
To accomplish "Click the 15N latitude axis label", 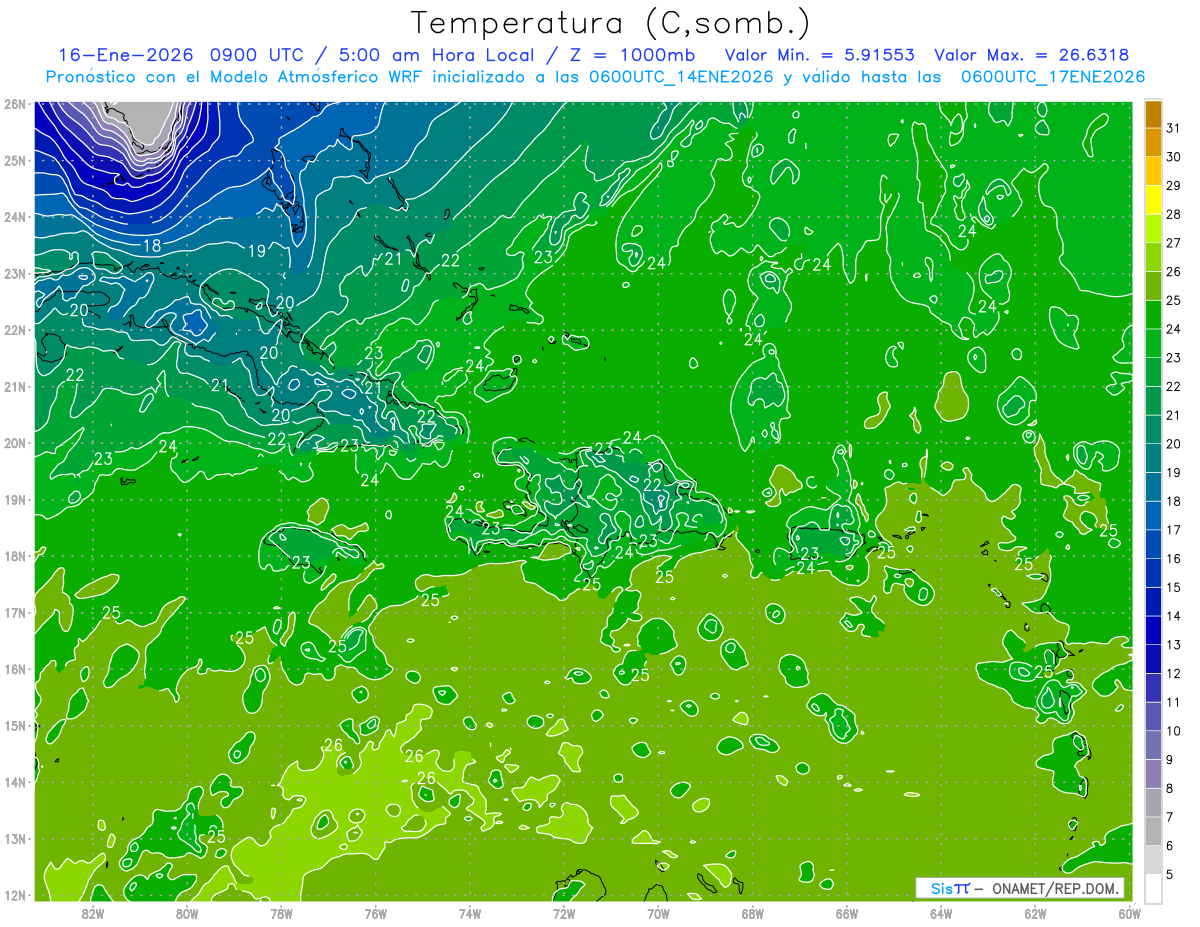I will pyautogui.click(x=14, y=726).
